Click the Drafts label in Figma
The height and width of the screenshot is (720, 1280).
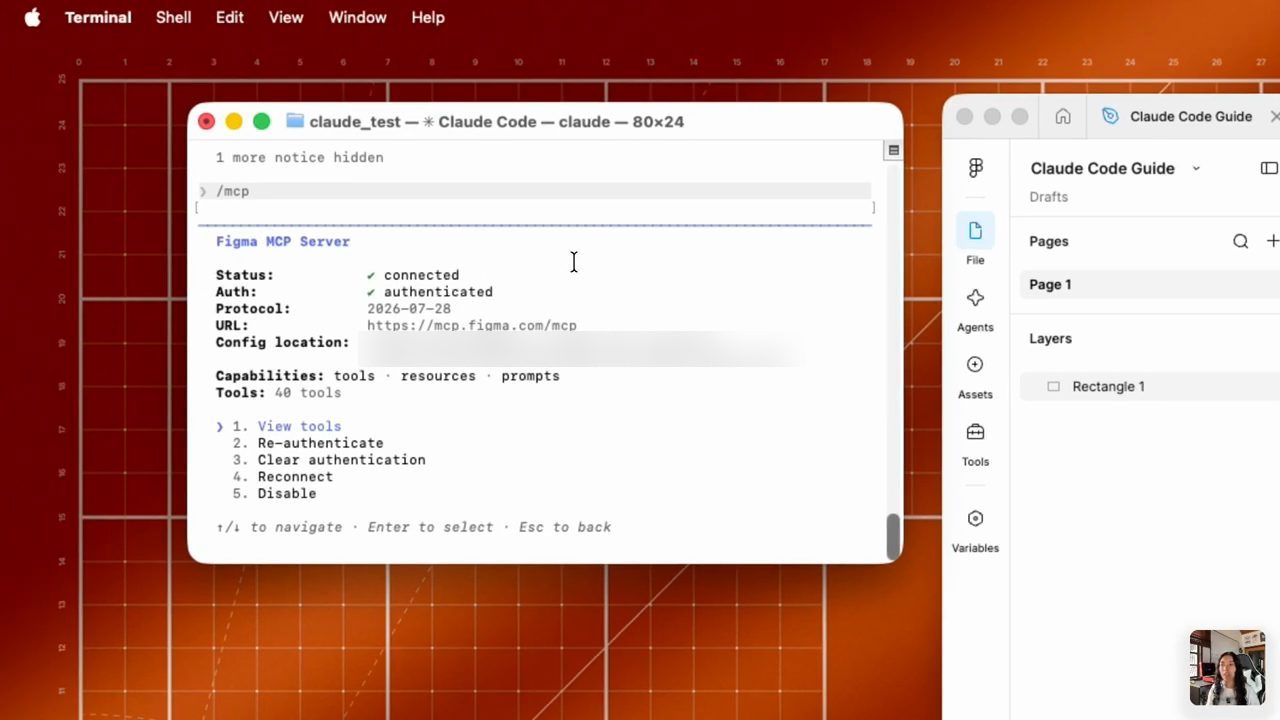click(1048, 197)
